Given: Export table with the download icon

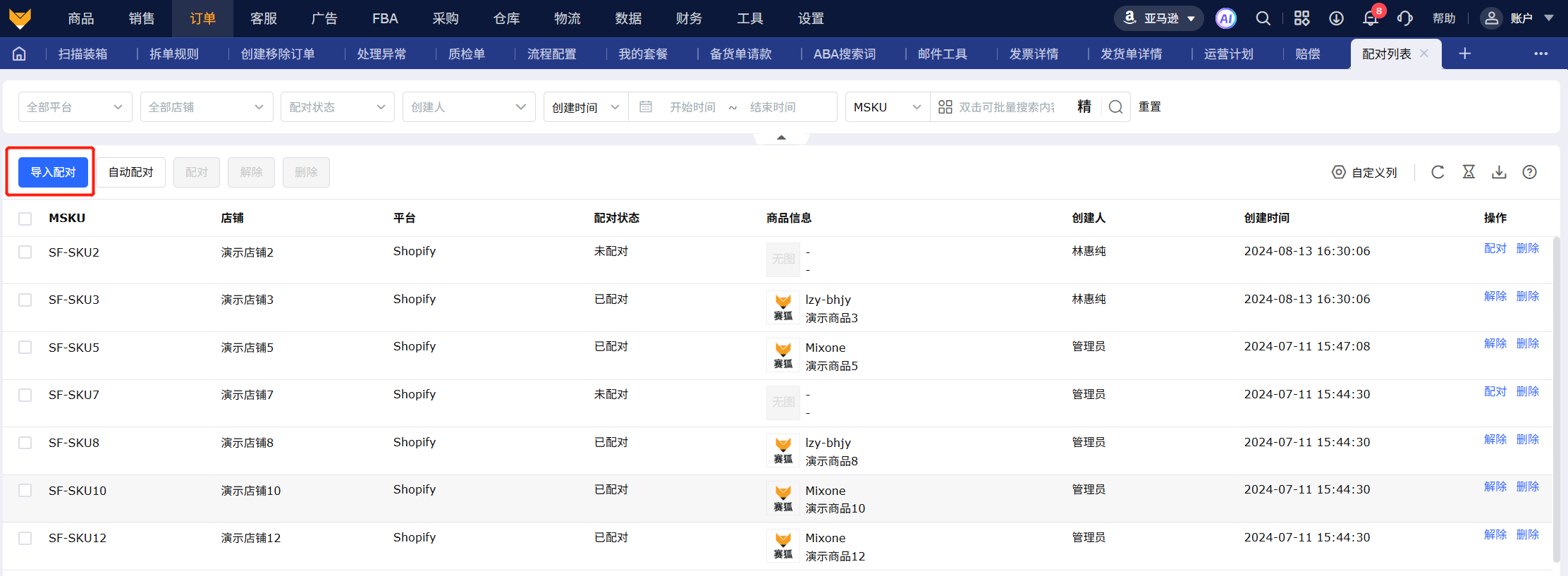Looking at the screenshot, I should 1499,172.
